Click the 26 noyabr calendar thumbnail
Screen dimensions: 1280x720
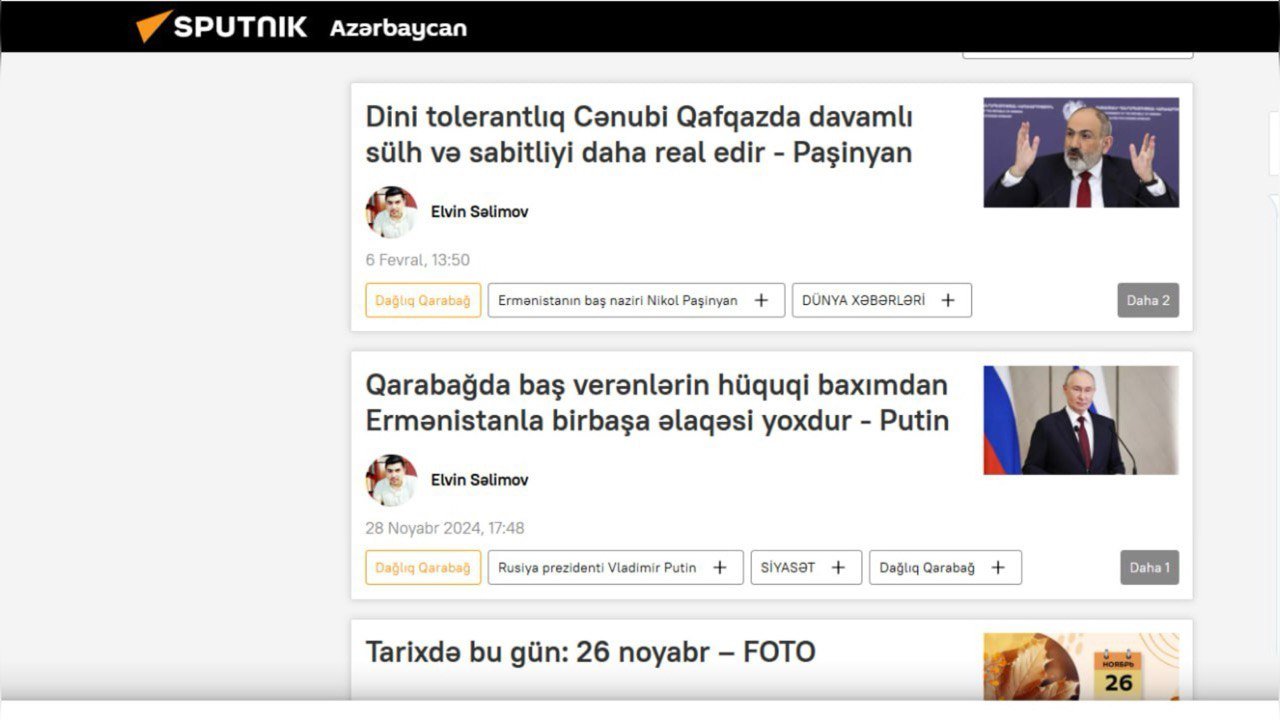[1081, 666]
